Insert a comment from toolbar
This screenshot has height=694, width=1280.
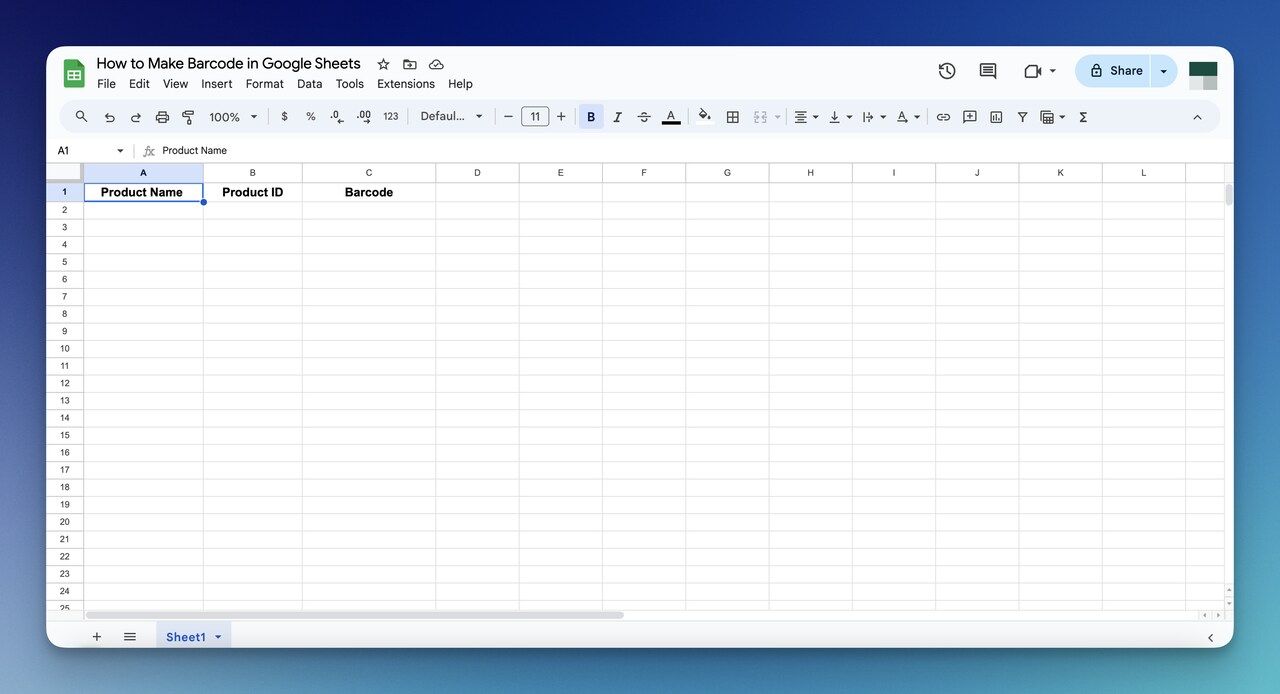(970, 117)
